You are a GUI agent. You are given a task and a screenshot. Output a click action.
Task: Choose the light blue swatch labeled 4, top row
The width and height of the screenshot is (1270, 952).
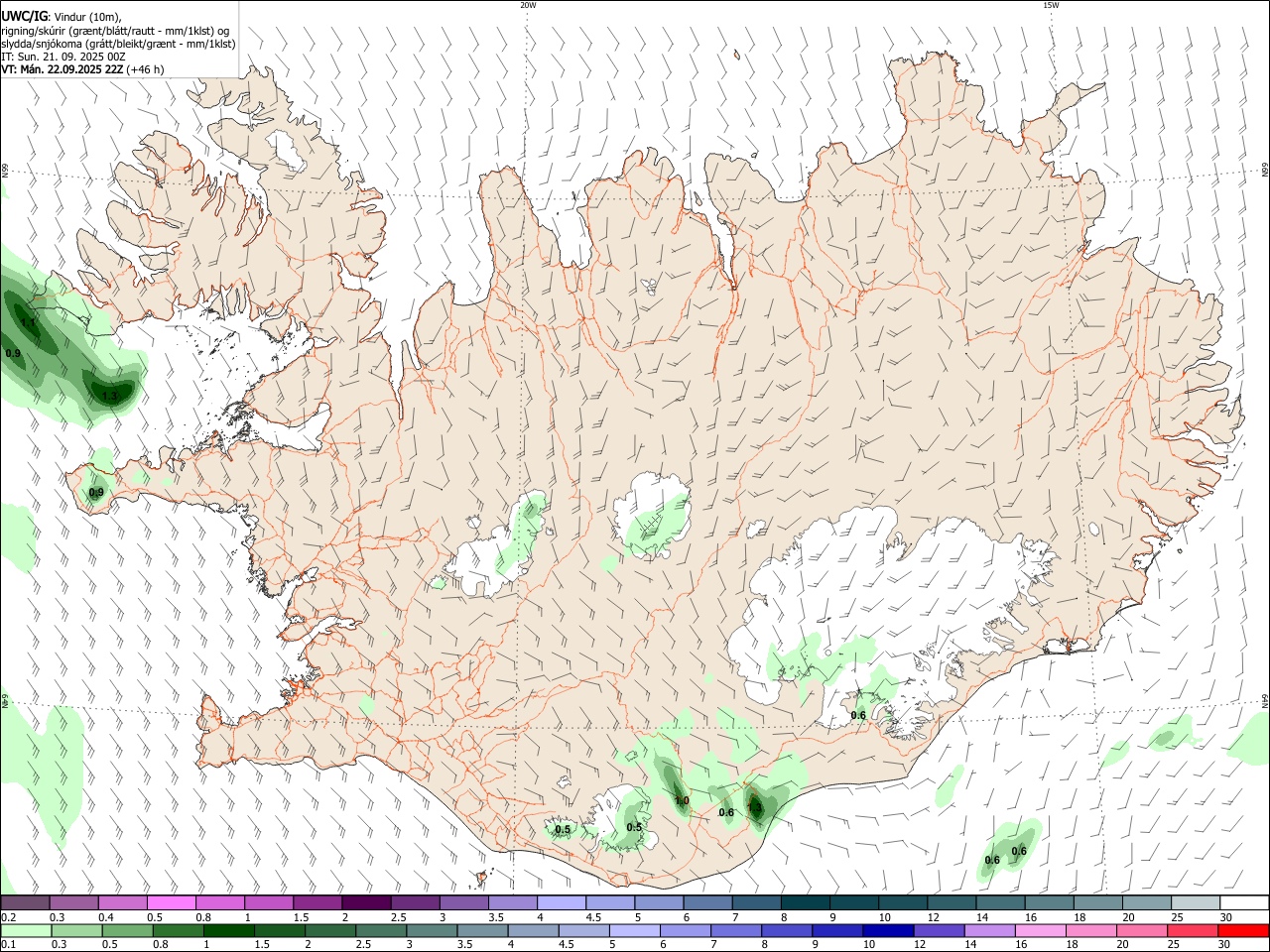point(562,902)
